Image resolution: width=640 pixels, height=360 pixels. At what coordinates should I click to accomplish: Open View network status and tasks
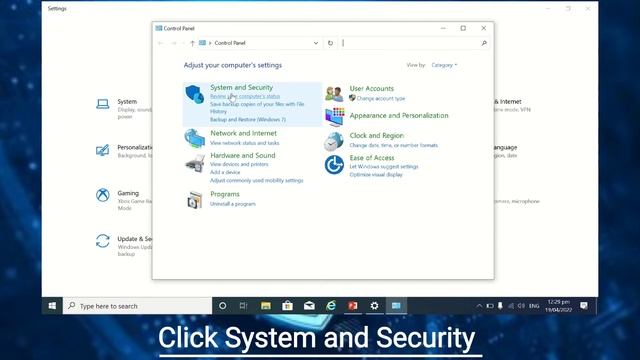click(x=244, y=143)
